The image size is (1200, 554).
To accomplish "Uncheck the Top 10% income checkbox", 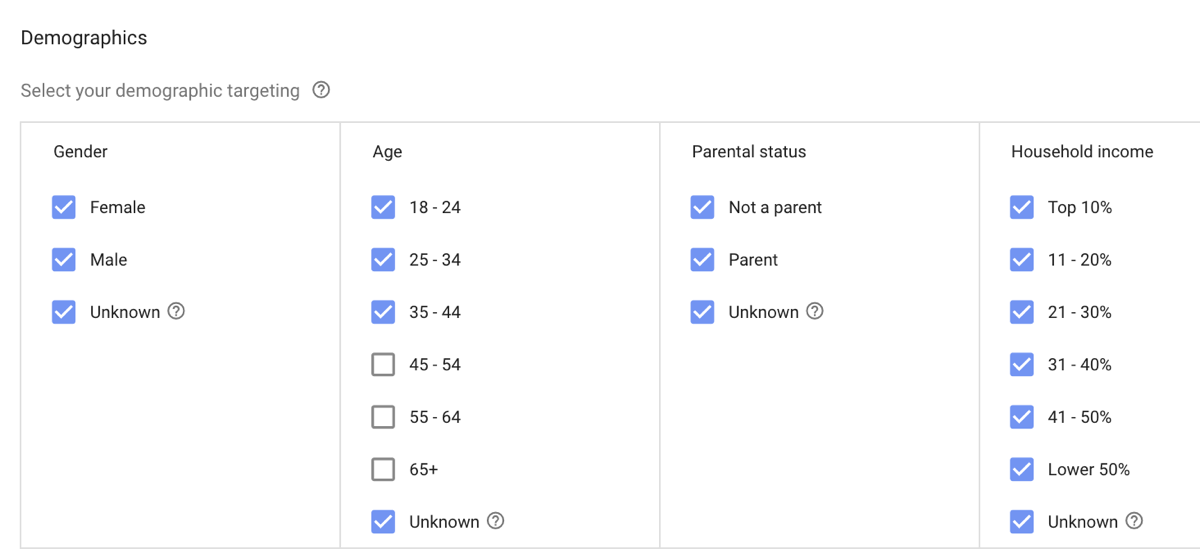I will point(1022,207).
